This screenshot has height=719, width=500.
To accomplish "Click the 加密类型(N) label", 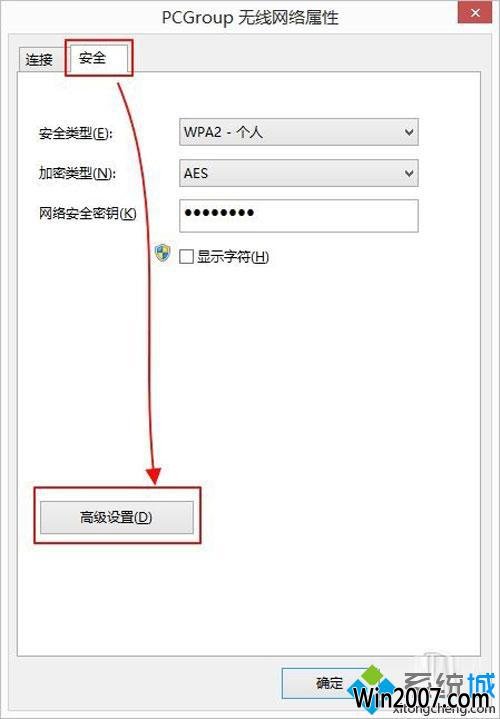I will click(x=77, y=173).
